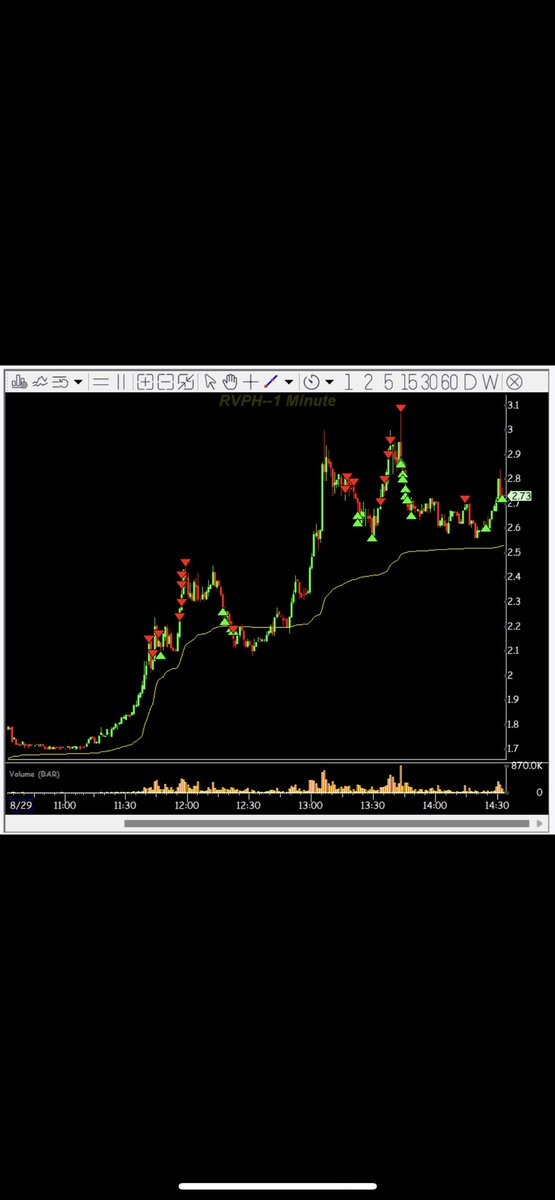
Task: Switch to 2 minute timeframe
Action: pyautogui.click(x=368, y=381)
